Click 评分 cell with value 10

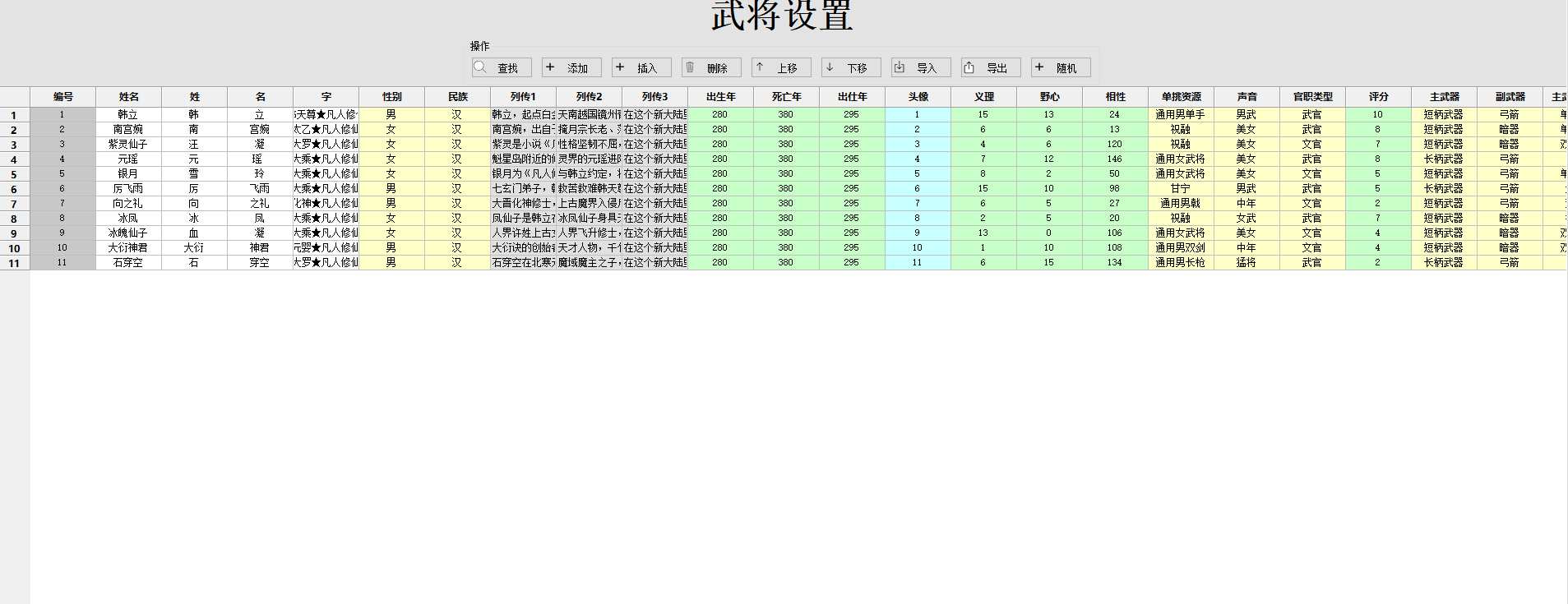coord(1379,115)
